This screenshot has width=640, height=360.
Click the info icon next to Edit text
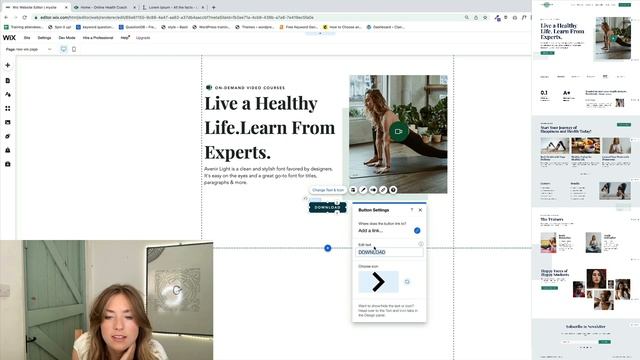click(x=420, y=244)
